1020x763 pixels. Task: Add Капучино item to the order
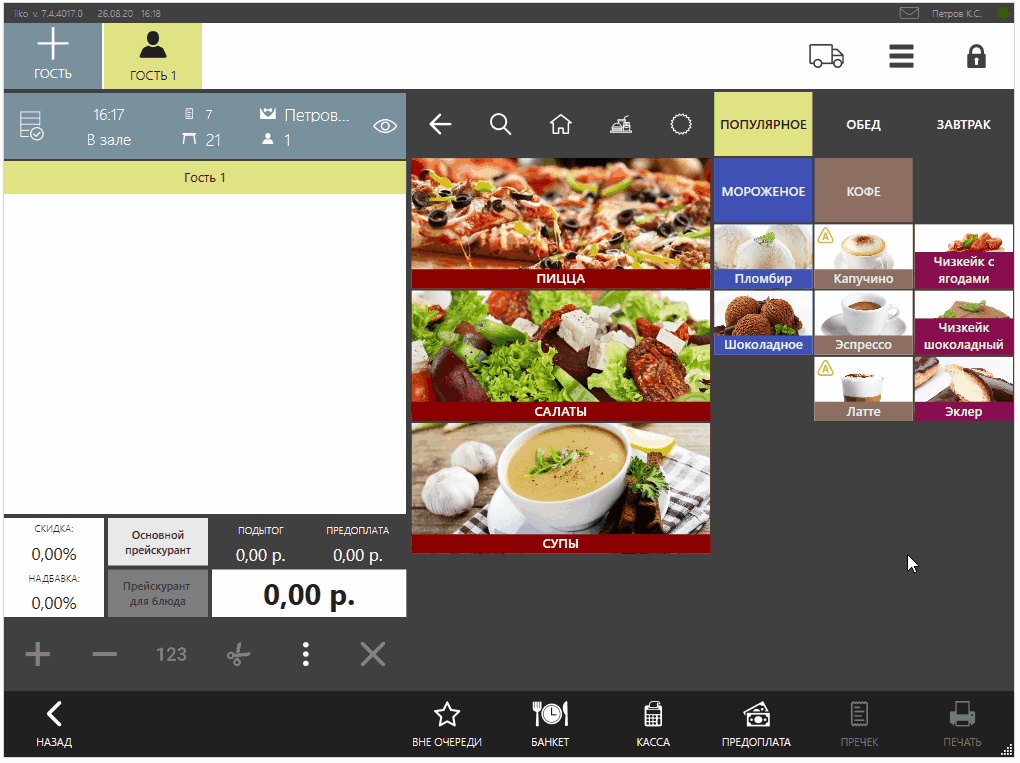click(863, 257)
